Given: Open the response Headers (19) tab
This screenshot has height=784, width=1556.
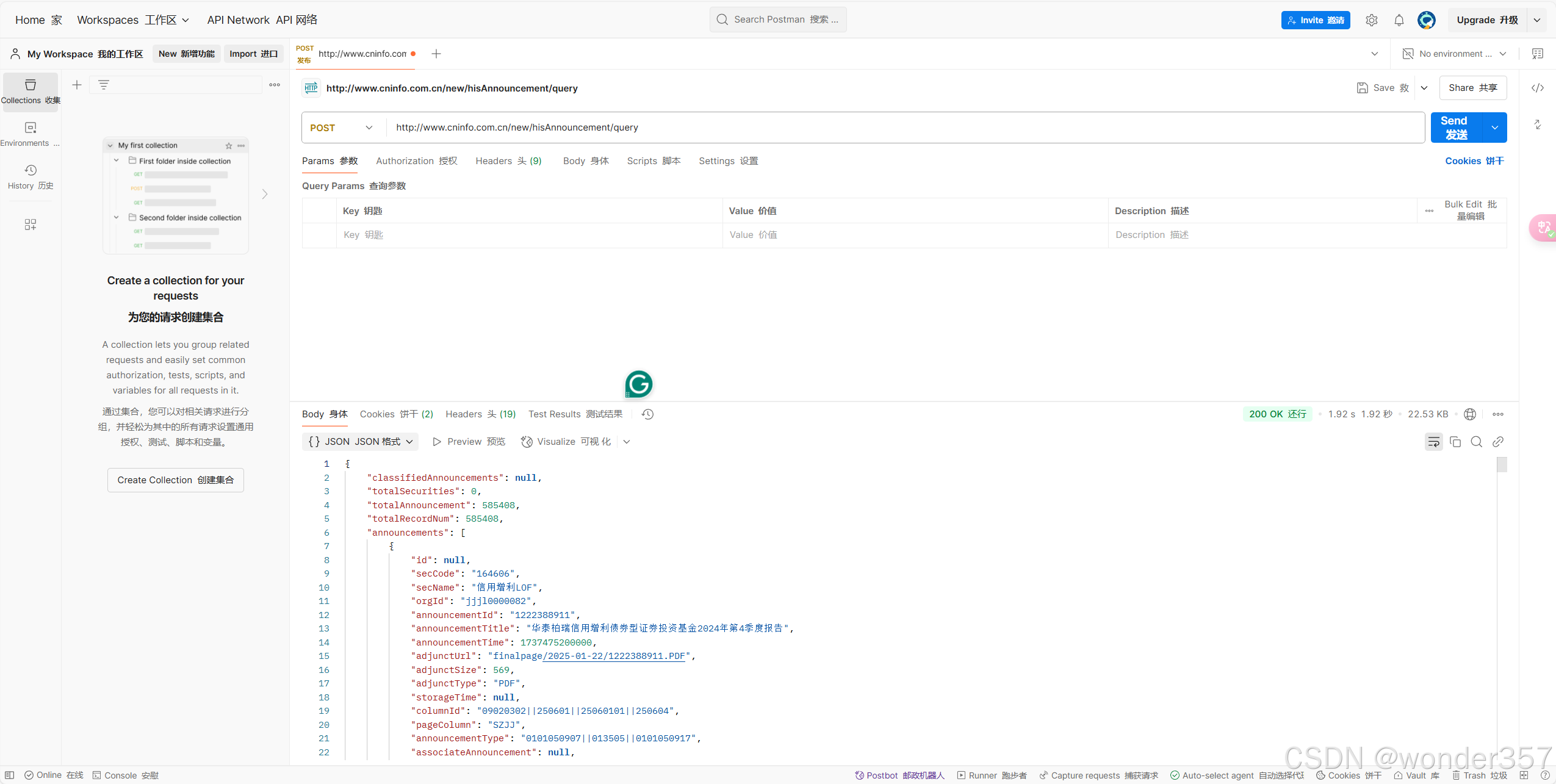Looking at the screenshot, I should click(480, 414).
